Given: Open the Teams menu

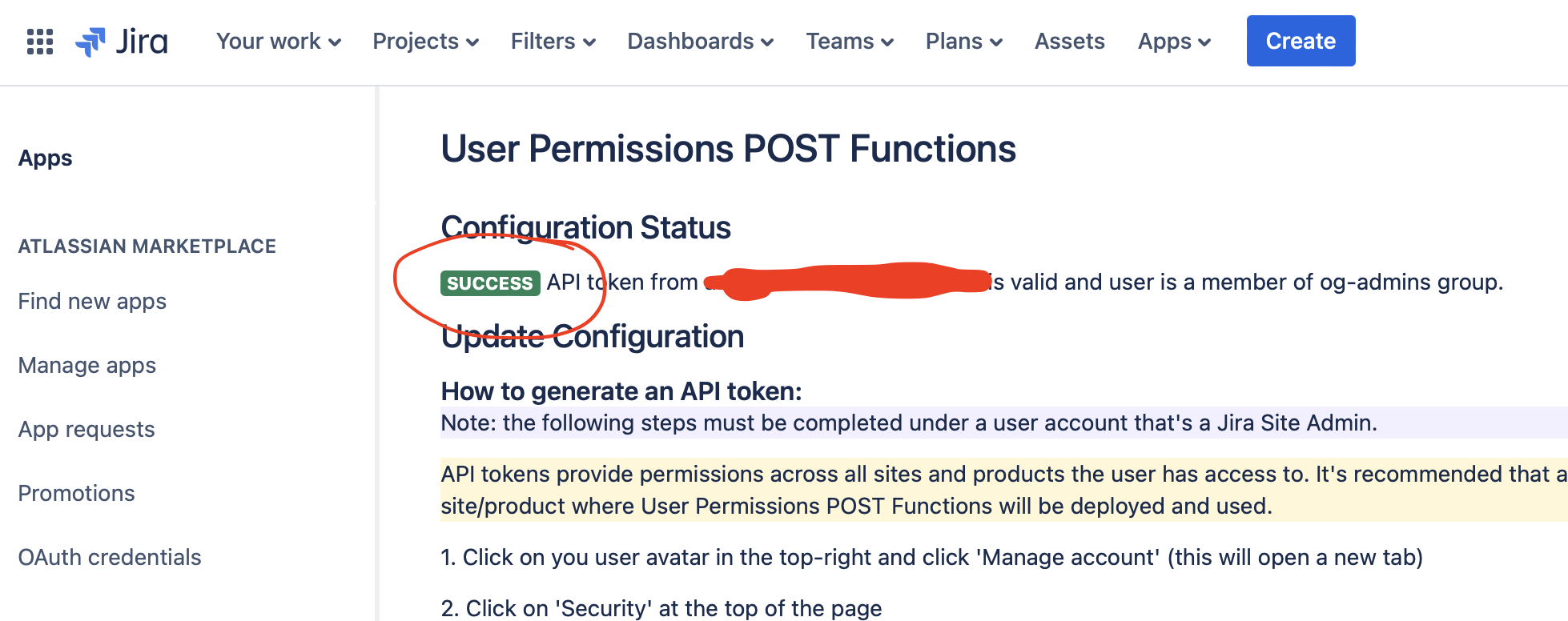Looking at the screenshot, I should coord(849,42).
